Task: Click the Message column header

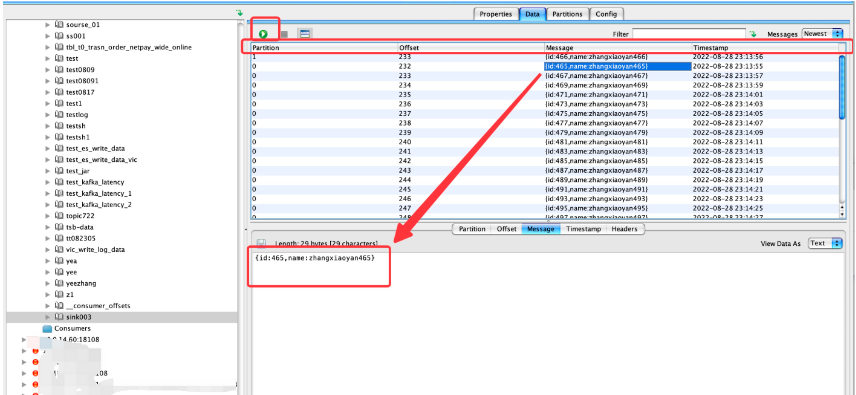Action: point(618,48)
